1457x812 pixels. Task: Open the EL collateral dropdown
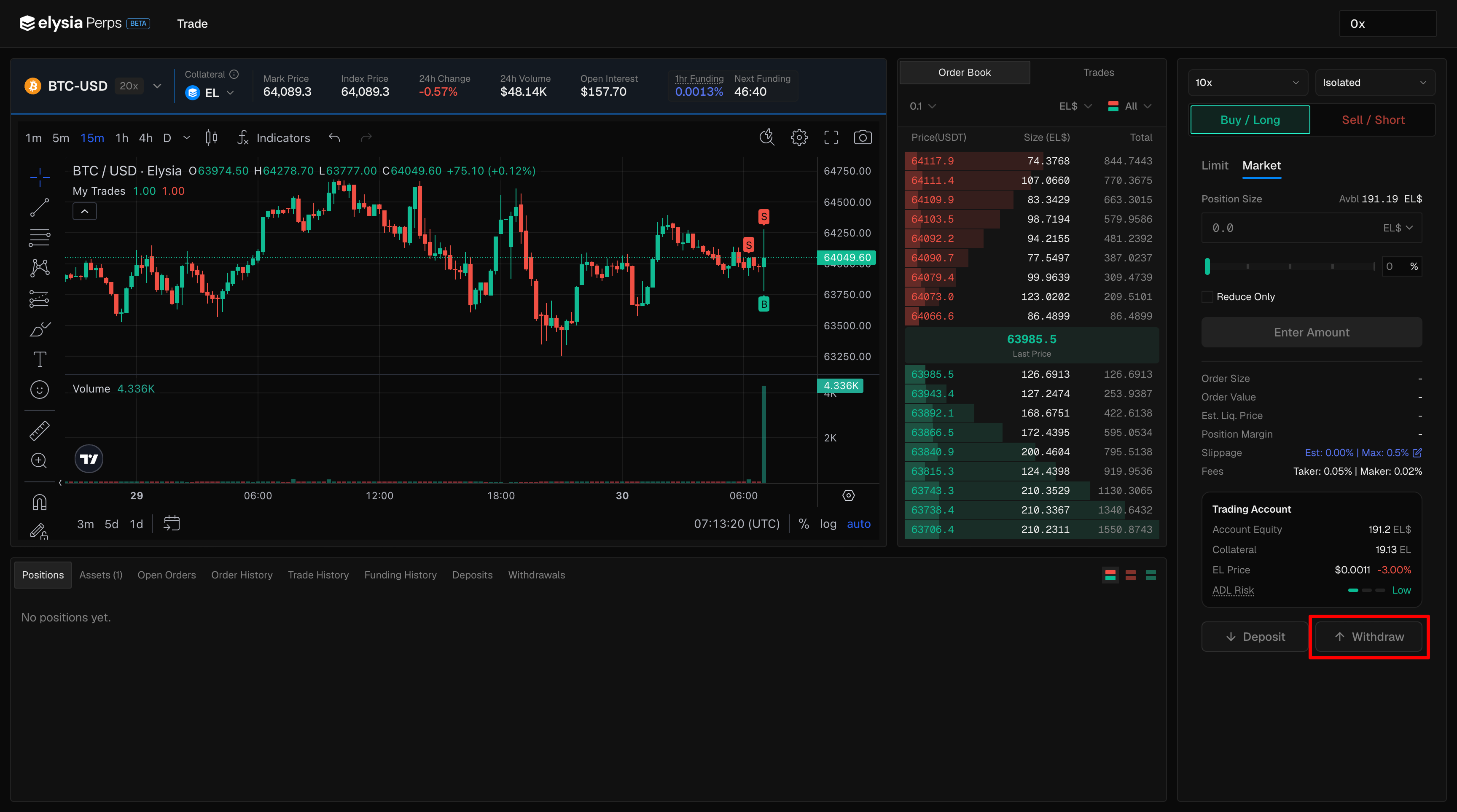[209, 93]
